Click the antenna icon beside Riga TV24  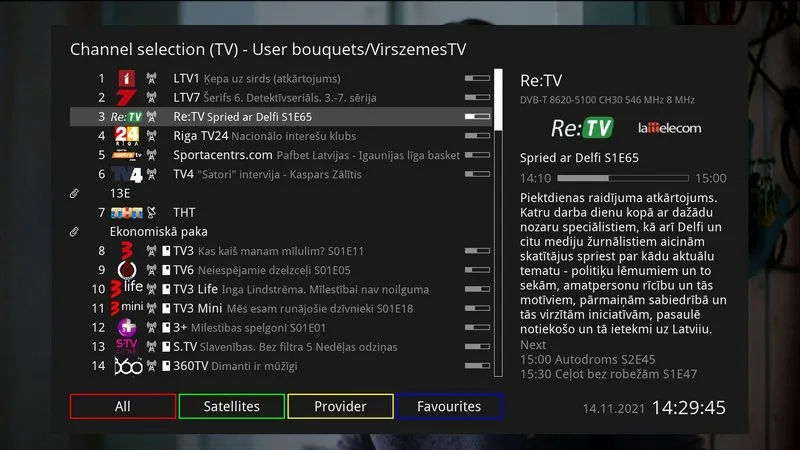click(152, 136)
